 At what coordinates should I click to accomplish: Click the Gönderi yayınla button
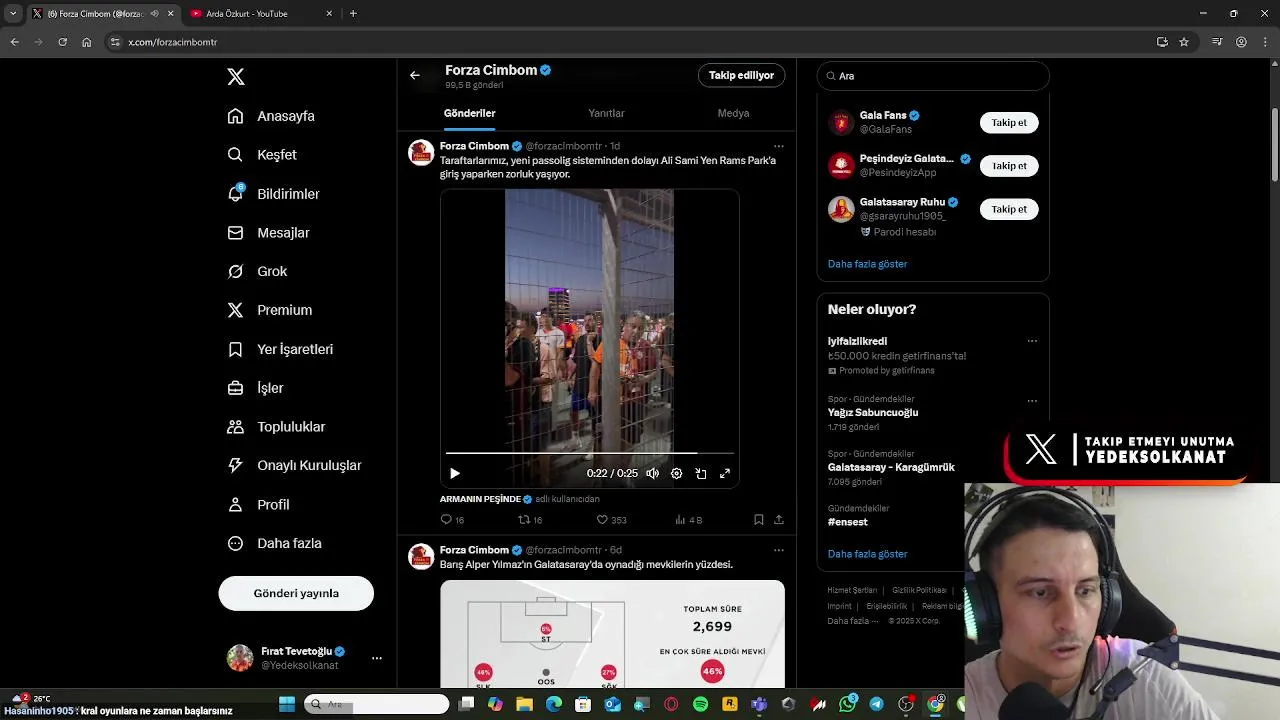click(x=296, y=593)
